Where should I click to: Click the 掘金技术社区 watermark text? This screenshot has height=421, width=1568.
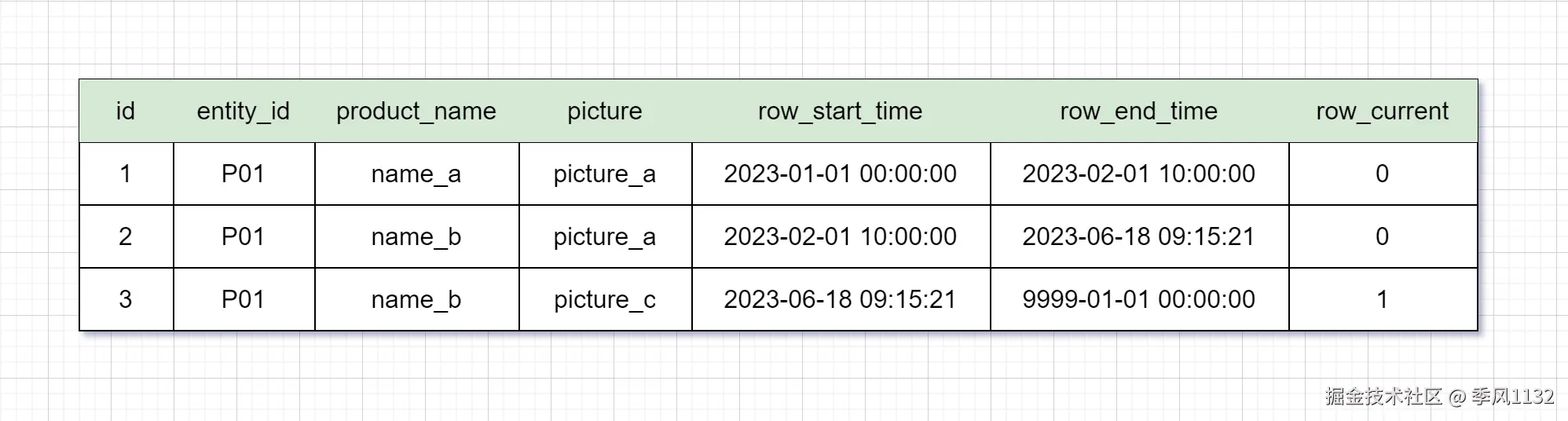click(x=1384, y=396)
